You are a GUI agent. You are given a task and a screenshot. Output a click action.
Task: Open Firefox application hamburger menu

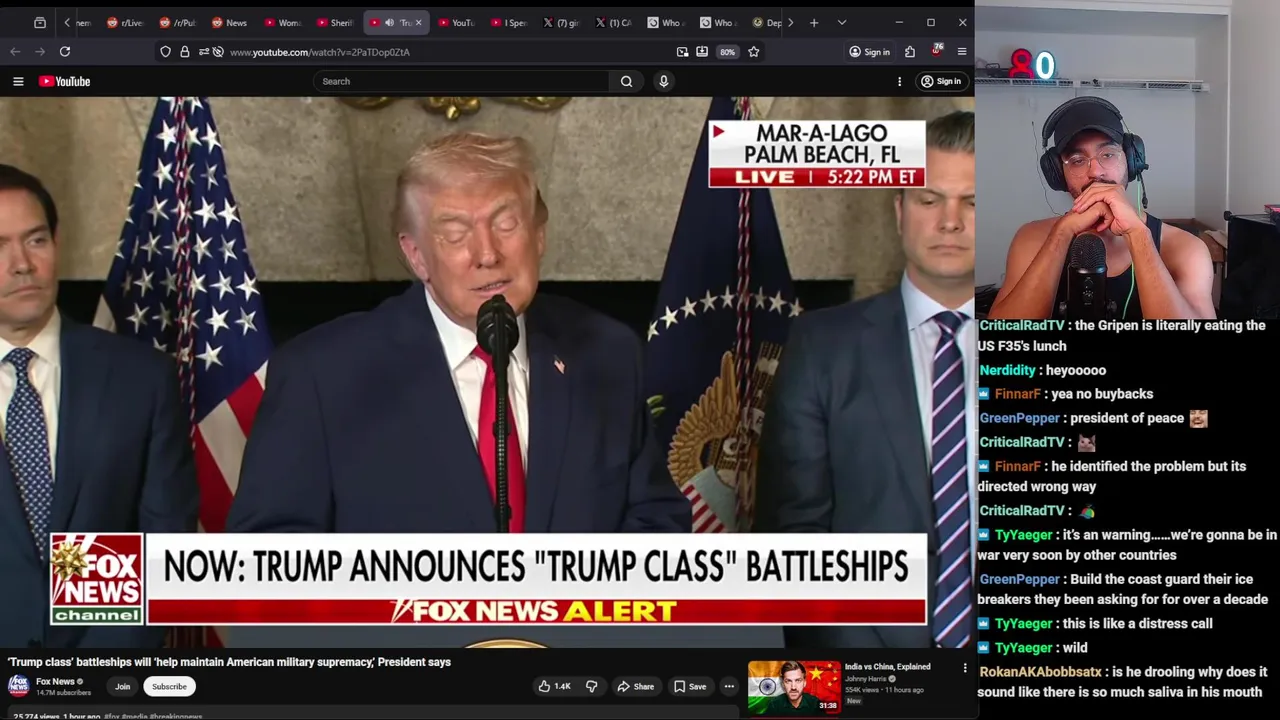coord(962,52)
